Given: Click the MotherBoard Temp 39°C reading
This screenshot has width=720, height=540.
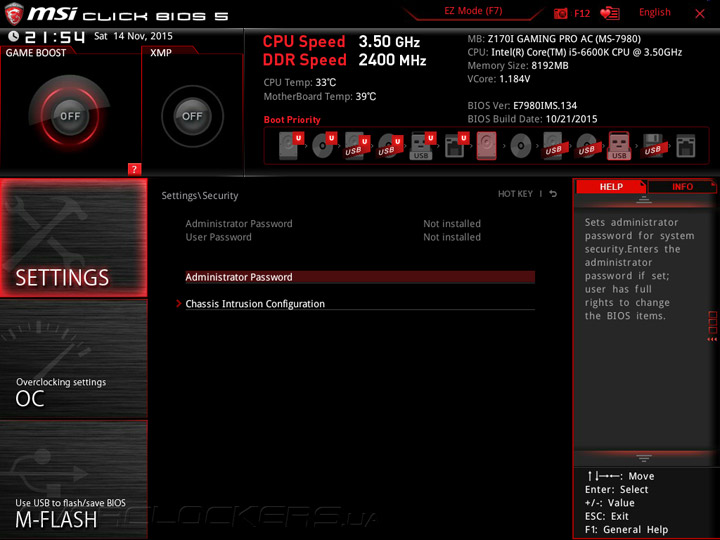Looking at the screenshot, I should tap(320, 96).
